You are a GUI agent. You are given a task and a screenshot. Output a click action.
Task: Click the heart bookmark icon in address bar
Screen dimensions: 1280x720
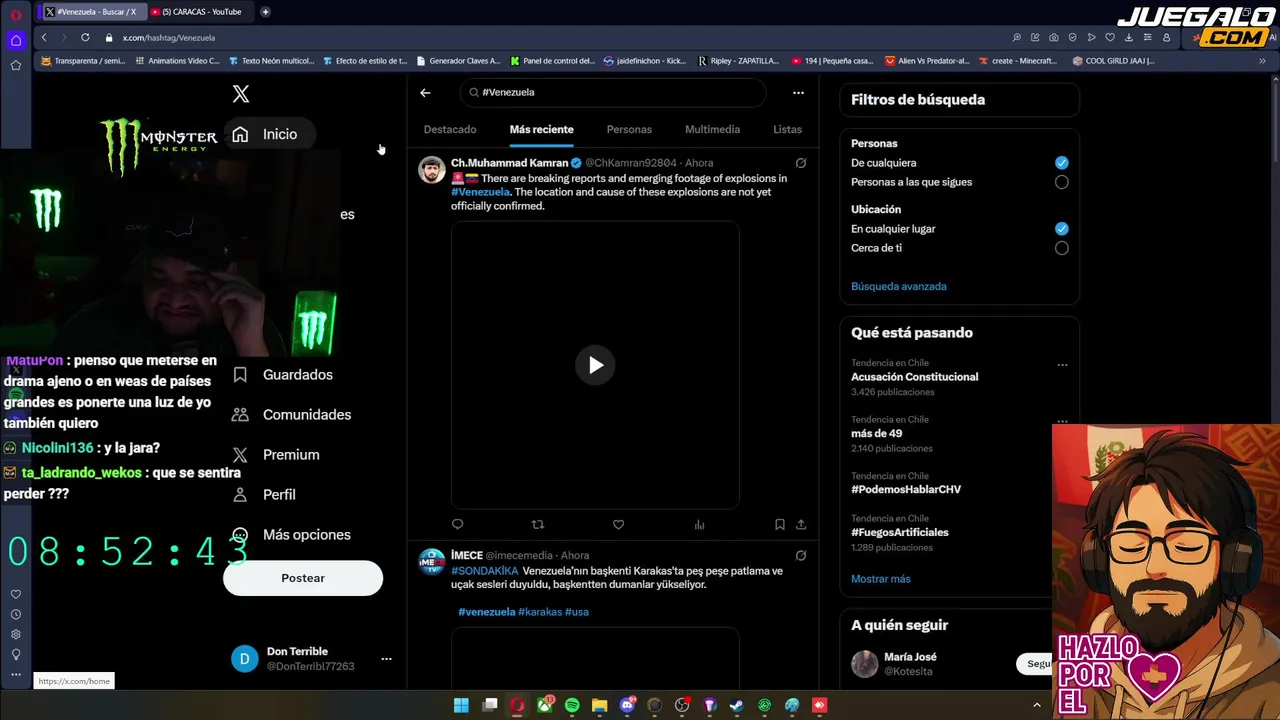click(1110, 37)
